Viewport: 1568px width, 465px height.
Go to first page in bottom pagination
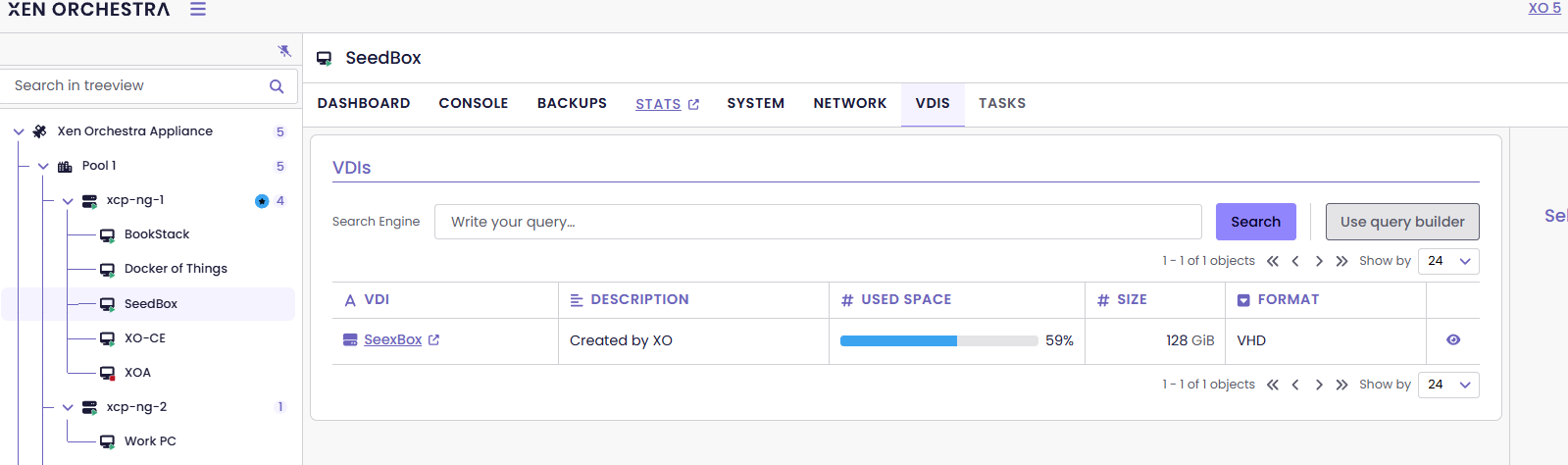click(x=1273, y=385)
